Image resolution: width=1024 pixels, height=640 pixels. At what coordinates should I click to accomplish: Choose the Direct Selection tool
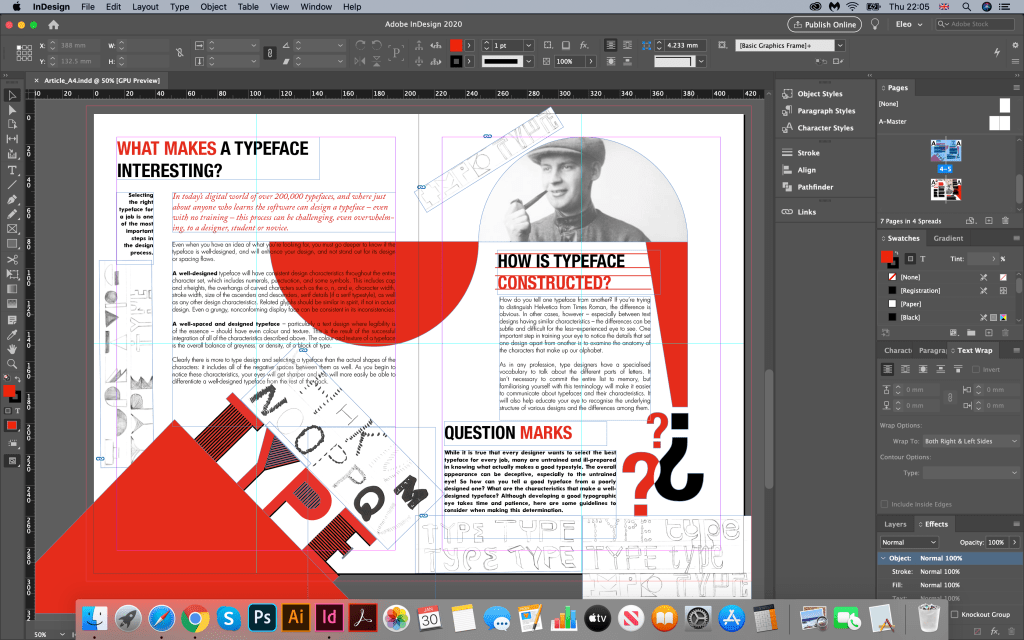[13, 110]
